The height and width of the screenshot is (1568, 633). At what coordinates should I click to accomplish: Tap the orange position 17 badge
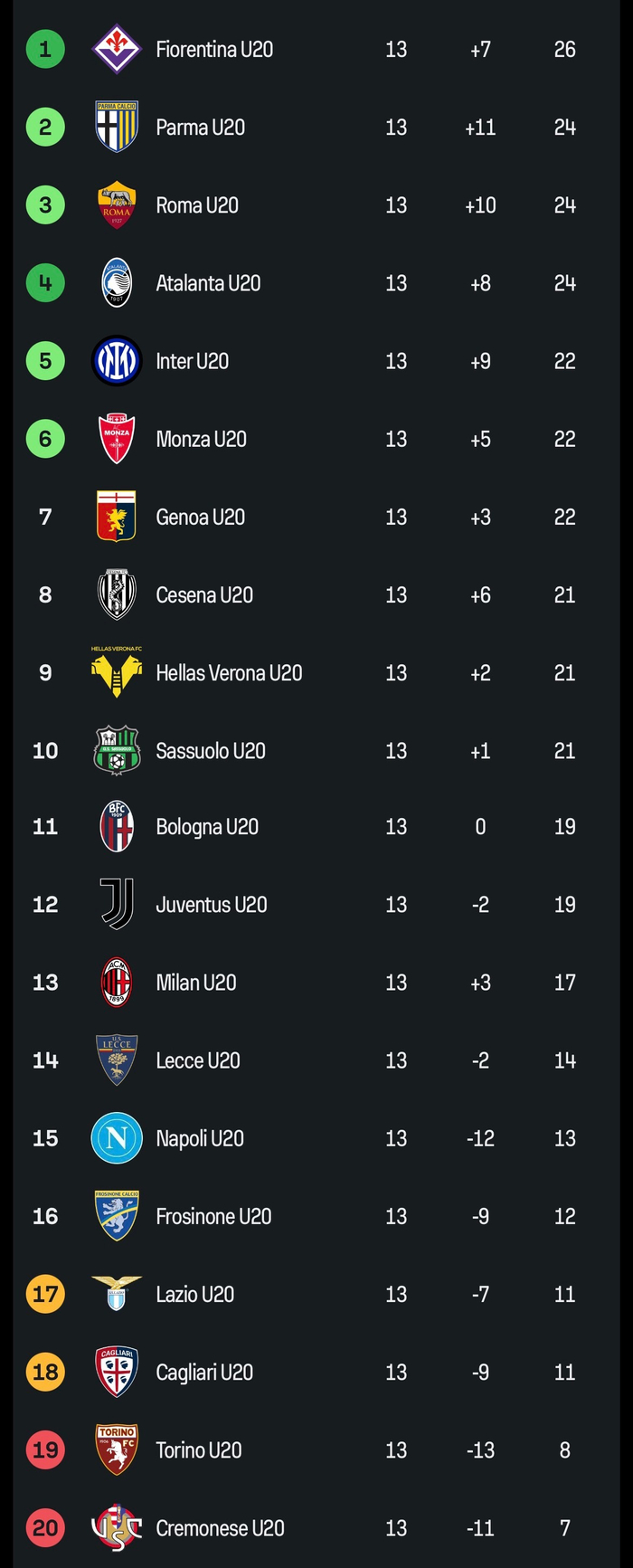[x=45, y=1294]
